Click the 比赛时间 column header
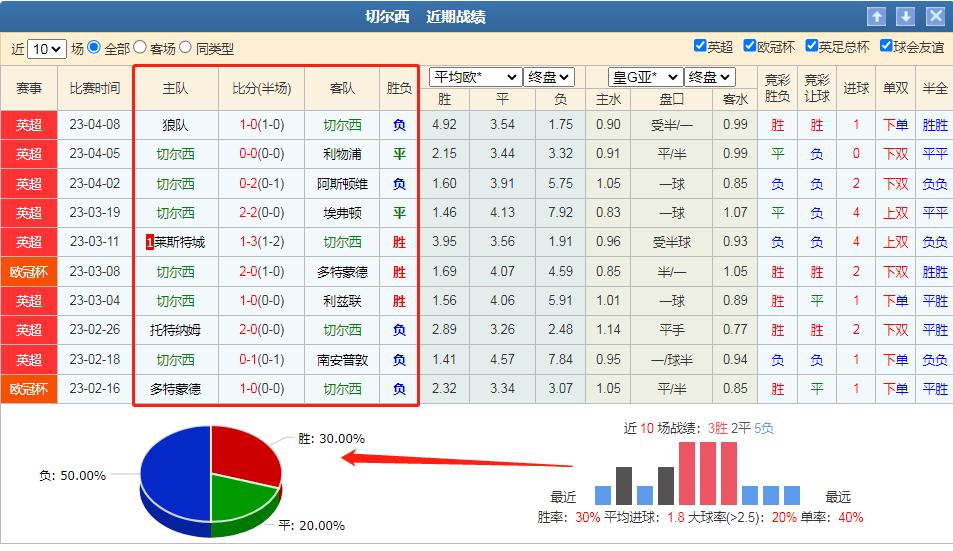The width and height of the screenshot is (953, 551). tap(95, 88)
